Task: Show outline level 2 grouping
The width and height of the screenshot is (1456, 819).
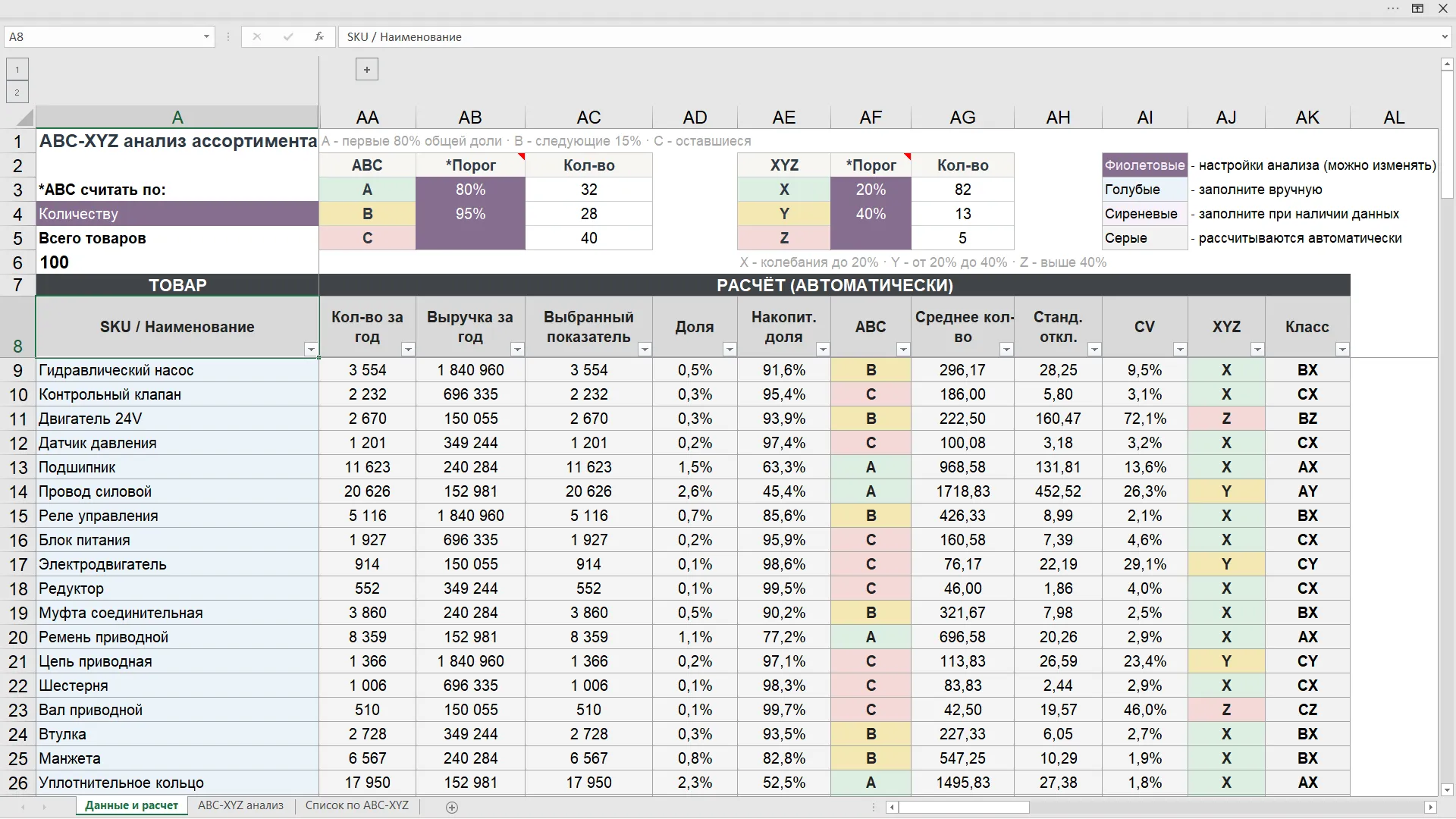Action: coord(17,93)
